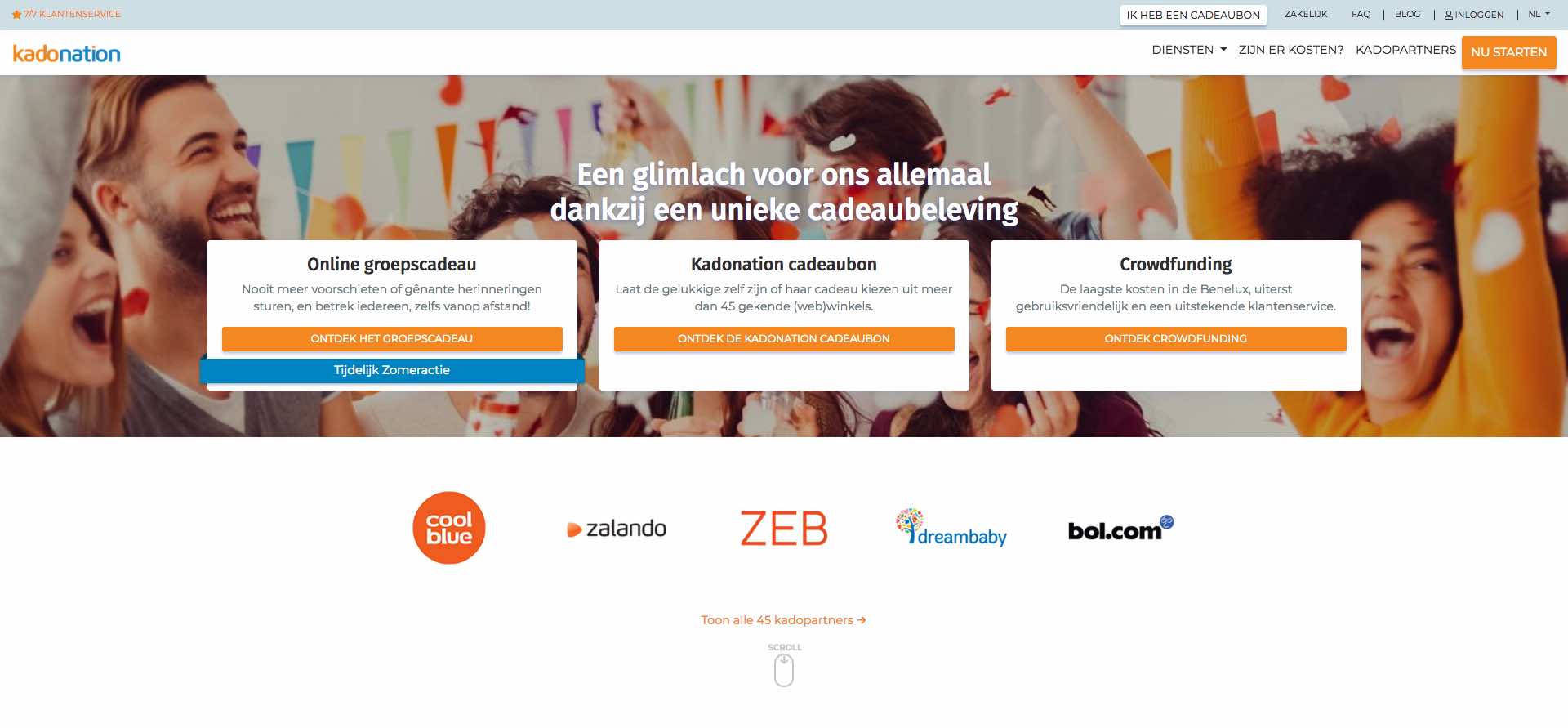This screenshot has height=728, width=1568.
Task: Click the mouse scroll indicator icon
Action: click(x=784, y=671)
